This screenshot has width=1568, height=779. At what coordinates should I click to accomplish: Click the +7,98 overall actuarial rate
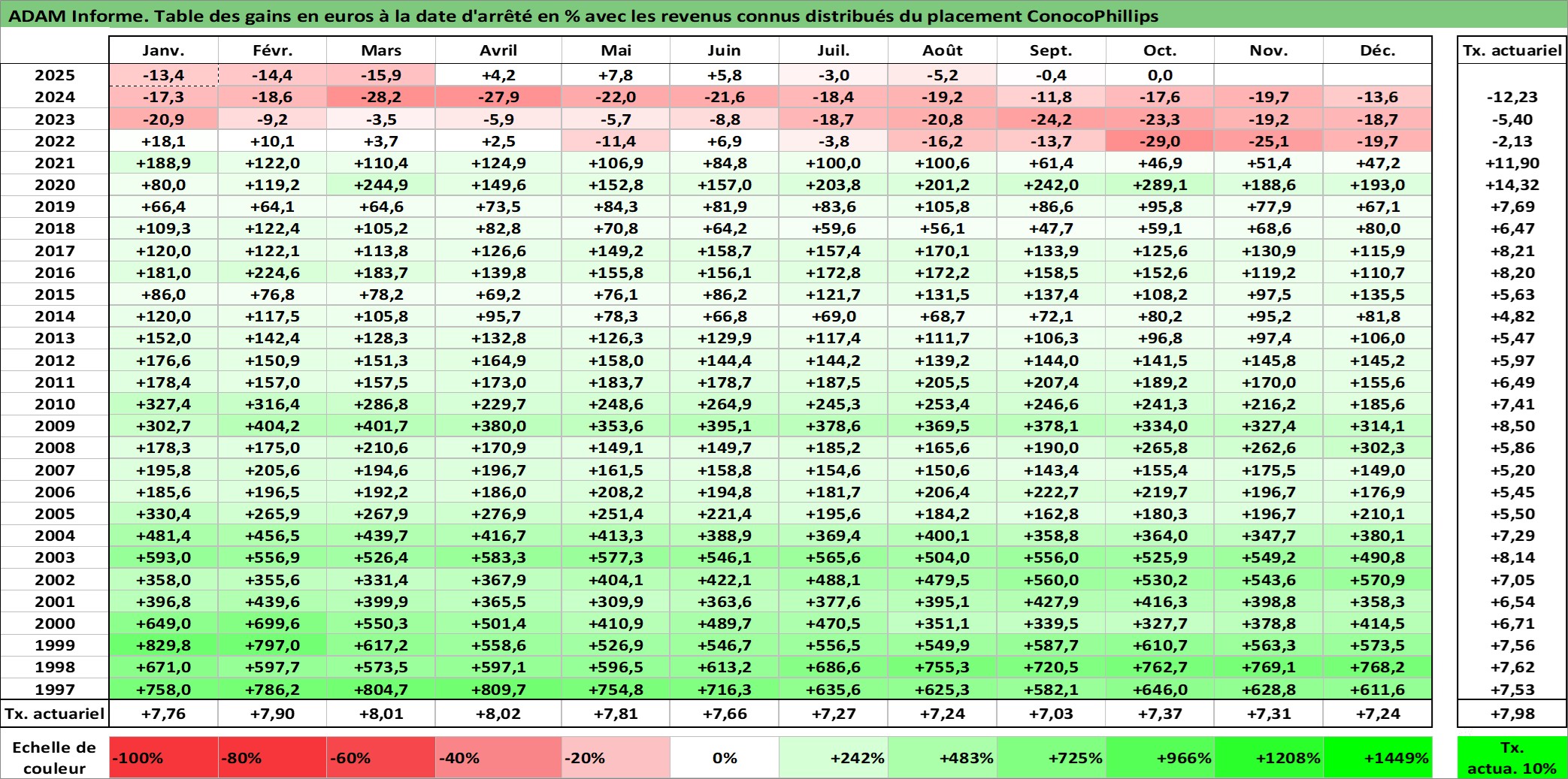(1512, 714)
